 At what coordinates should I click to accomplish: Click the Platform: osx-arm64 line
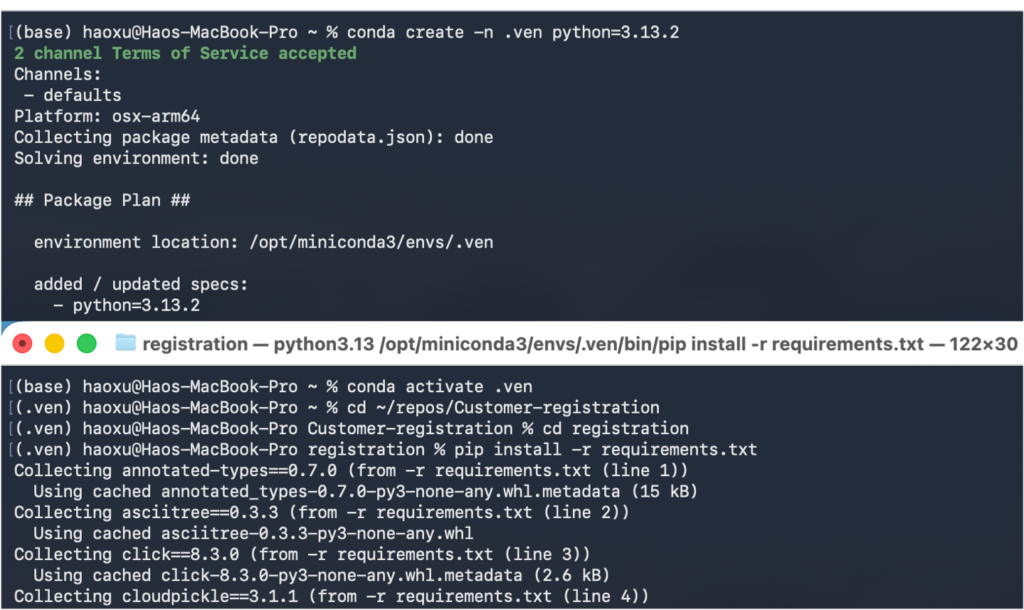pyautogui.click(x=107, y=116)
